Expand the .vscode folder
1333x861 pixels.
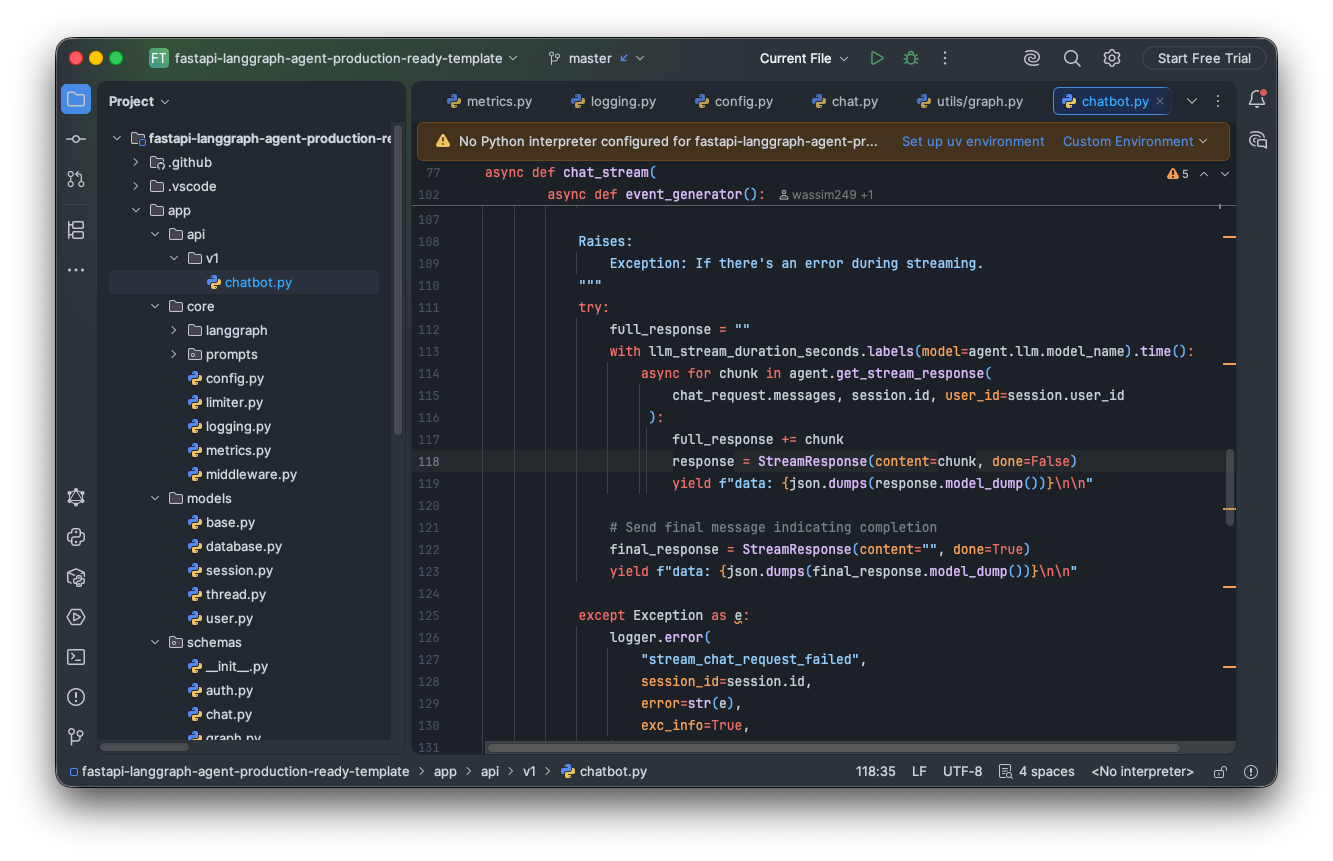point(136,186)
